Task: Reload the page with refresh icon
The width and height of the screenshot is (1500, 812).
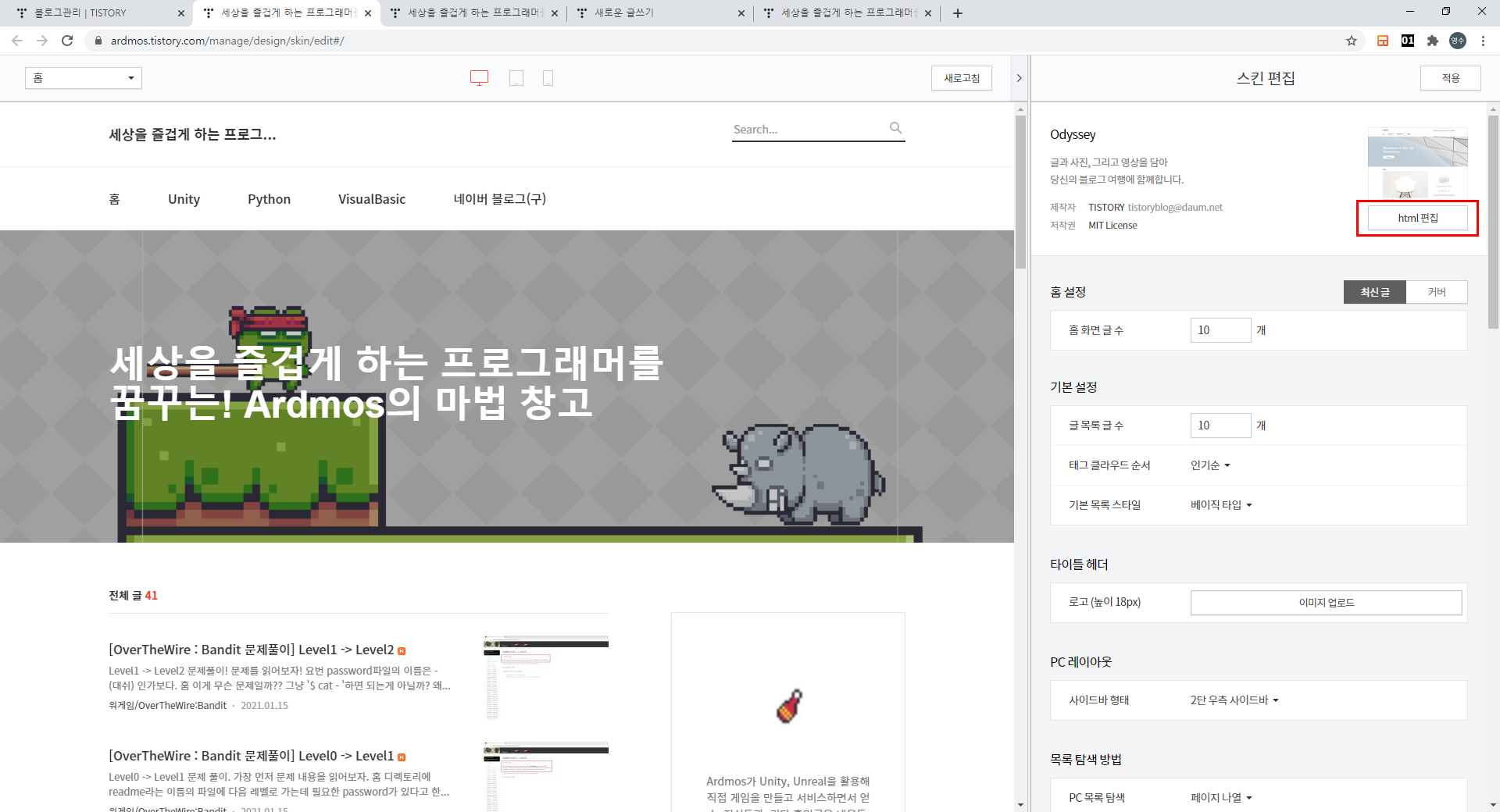Action: [x=67, y=41]
